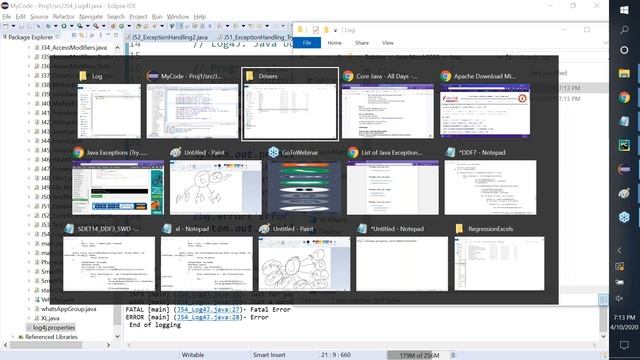This screenshot has width=640, height=360.
Task: Open the Refactor menu
Action: pyautogui.click(x=64, y=17)
